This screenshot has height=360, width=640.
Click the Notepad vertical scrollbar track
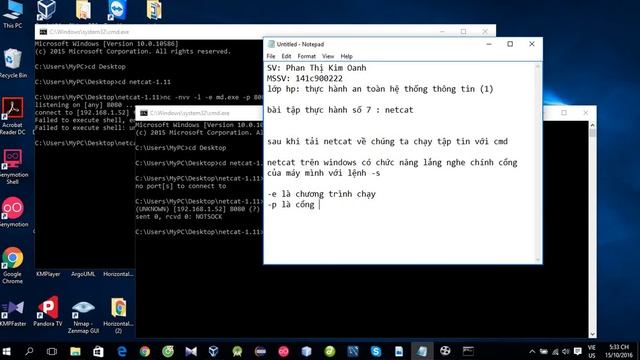(538, 163)
